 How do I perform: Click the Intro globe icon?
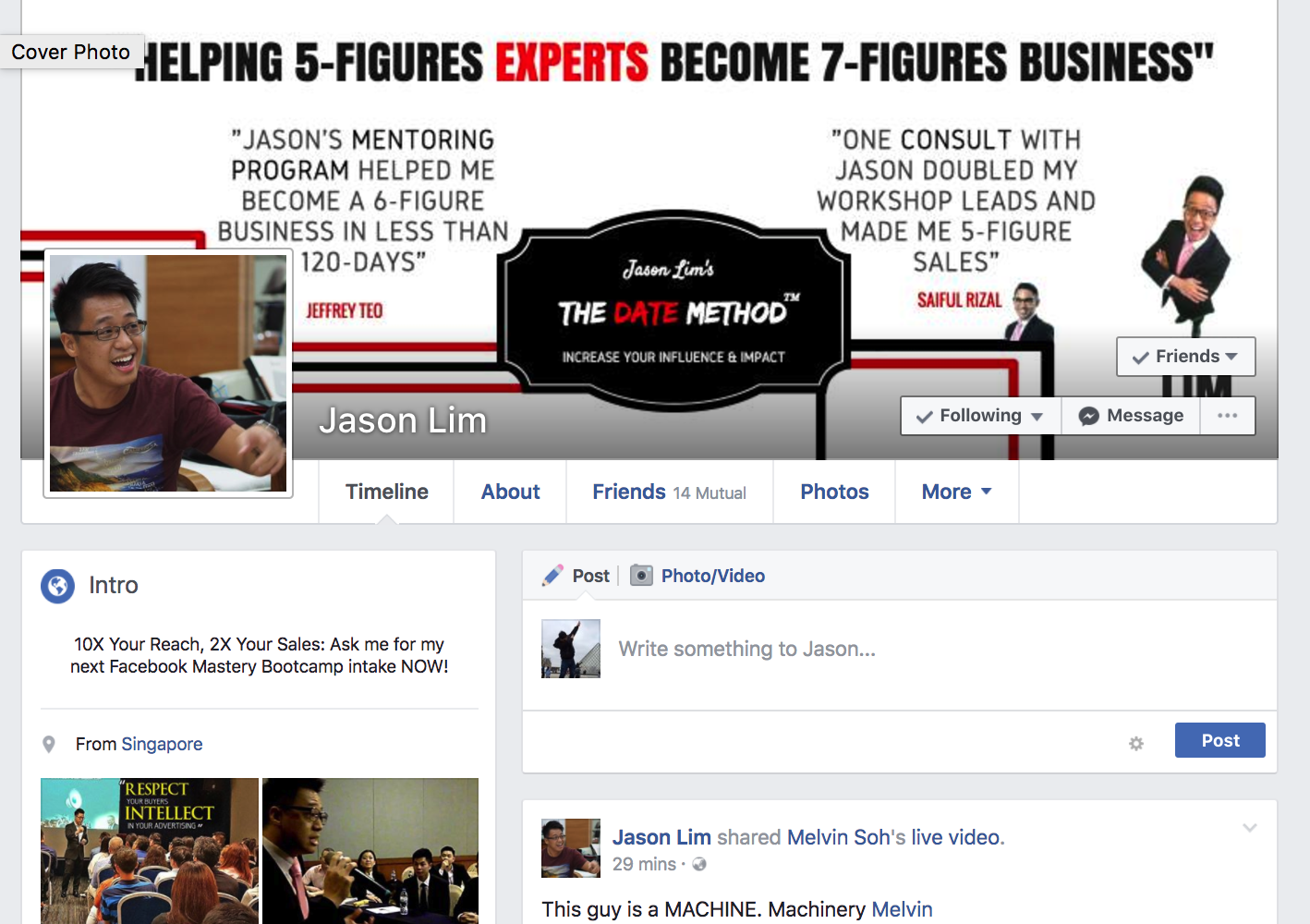[57, 586]
